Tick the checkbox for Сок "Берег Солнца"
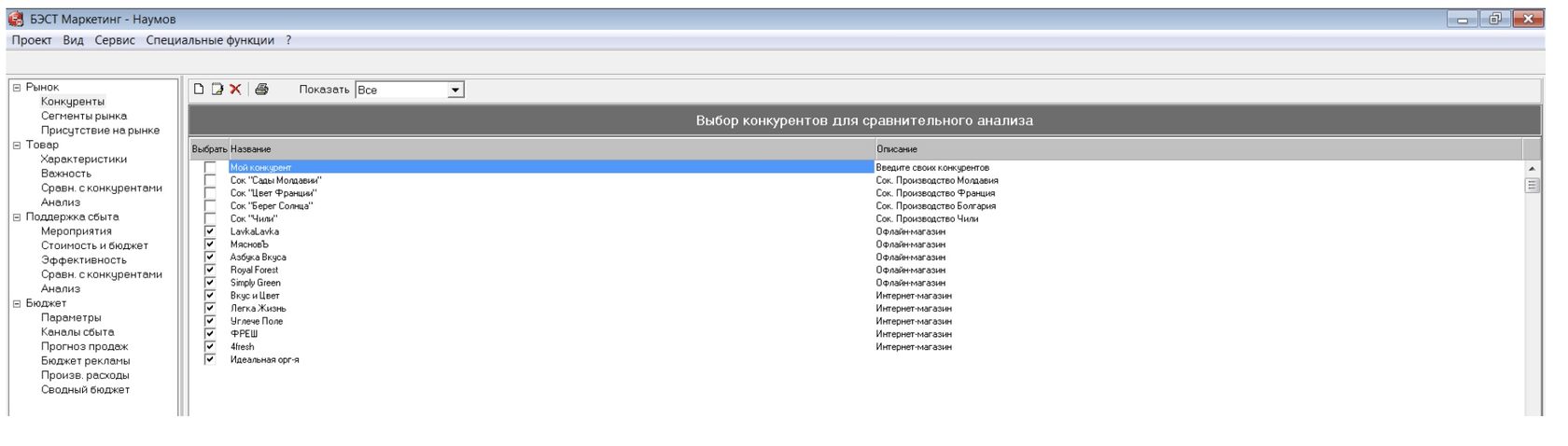 tap(210, 206)
